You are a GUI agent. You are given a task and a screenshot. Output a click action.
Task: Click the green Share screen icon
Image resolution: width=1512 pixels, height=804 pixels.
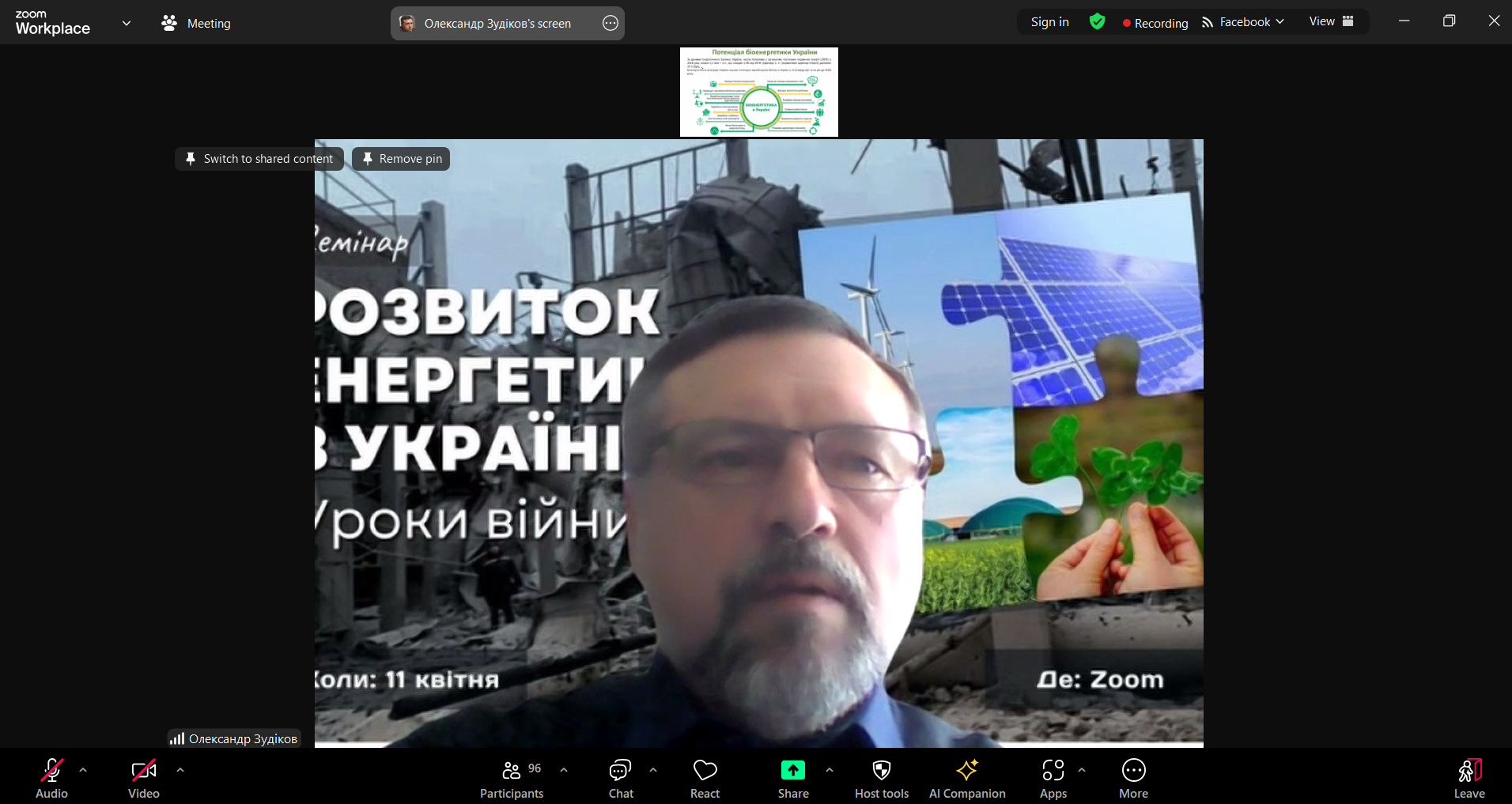point(793,770)
